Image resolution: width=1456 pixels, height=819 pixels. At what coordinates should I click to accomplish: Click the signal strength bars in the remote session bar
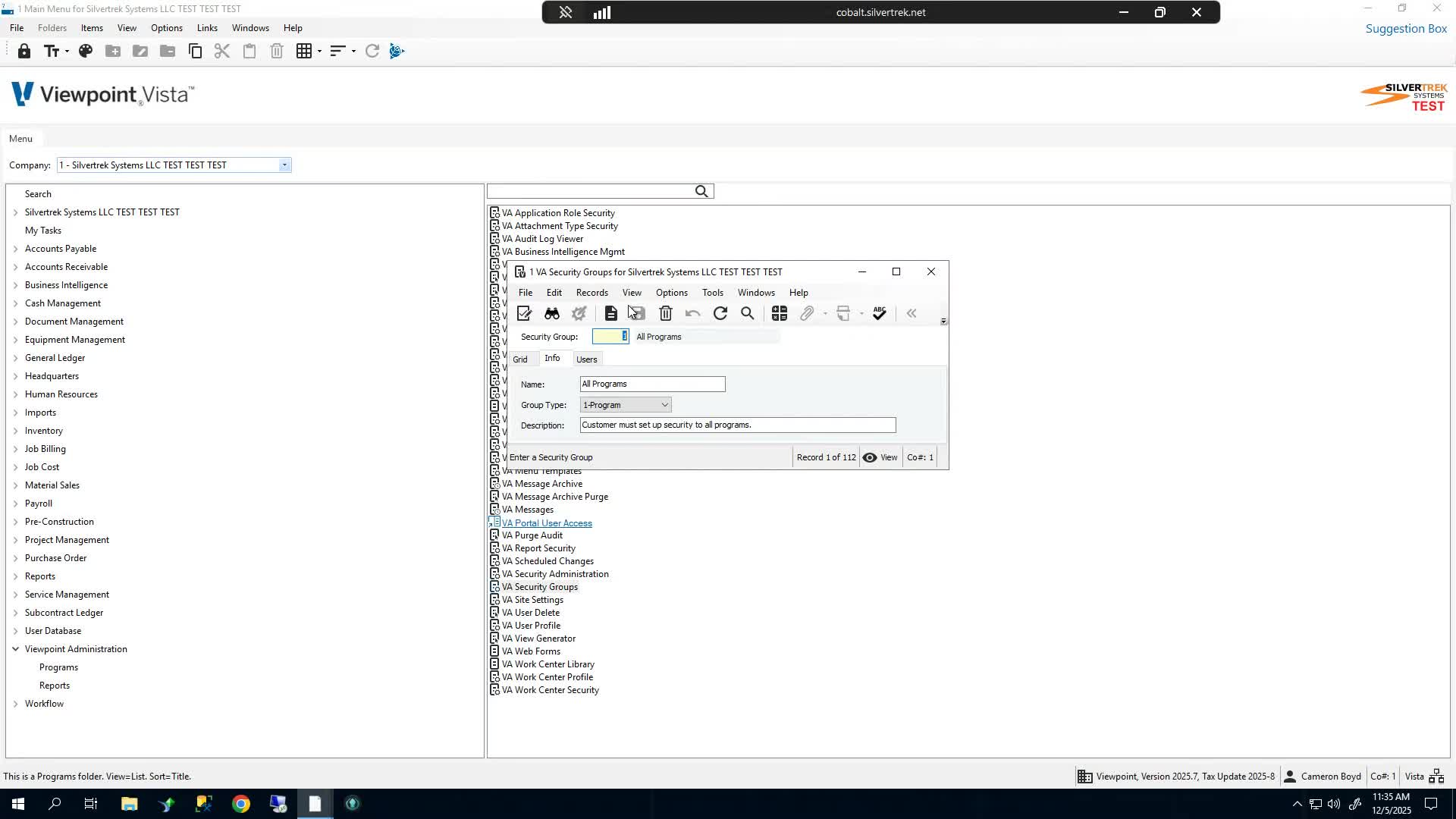[x=602, y=12]
